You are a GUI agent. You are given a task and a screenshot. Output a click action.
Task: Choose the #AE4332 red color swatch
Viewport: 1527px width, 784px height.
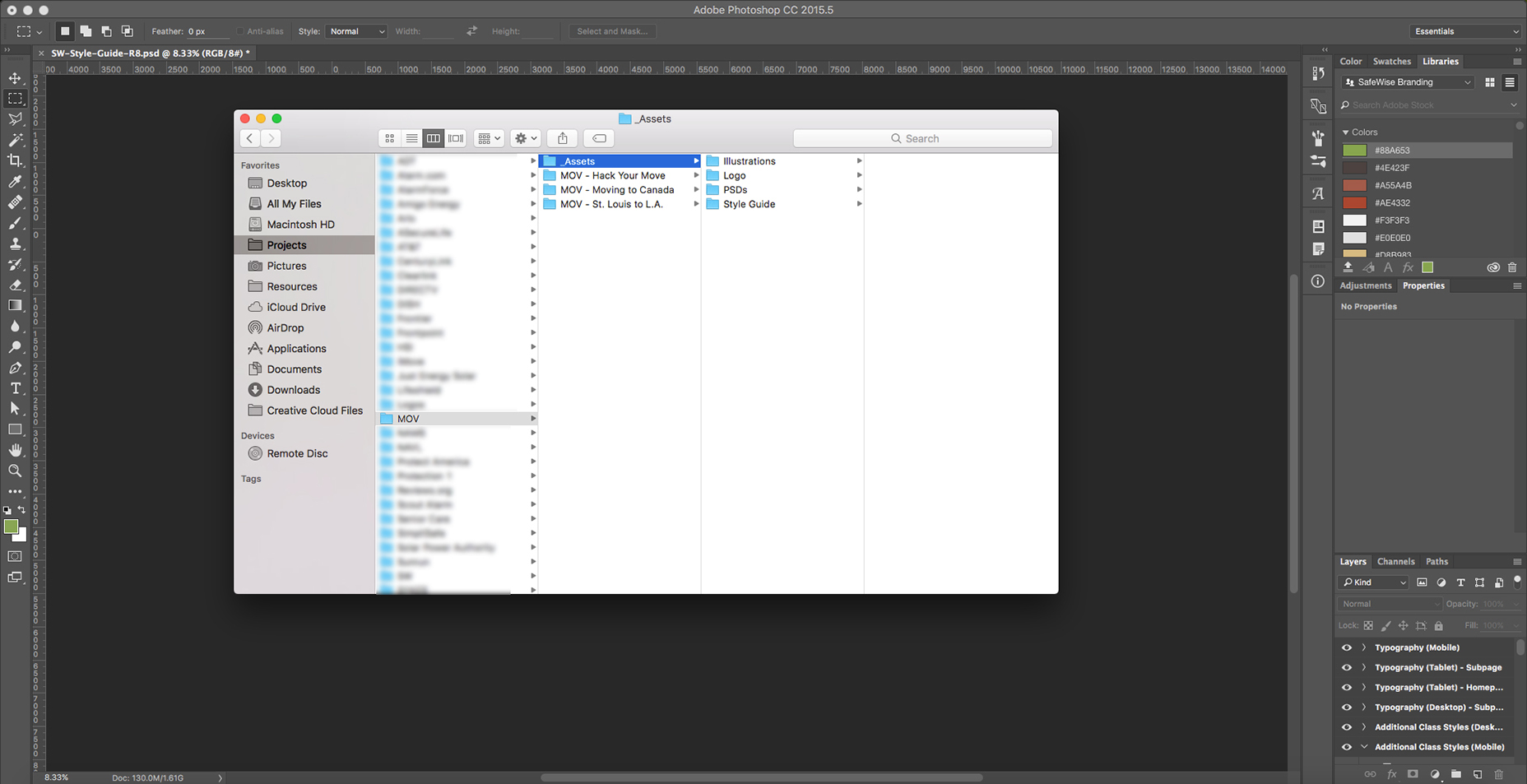(1354, 202)
